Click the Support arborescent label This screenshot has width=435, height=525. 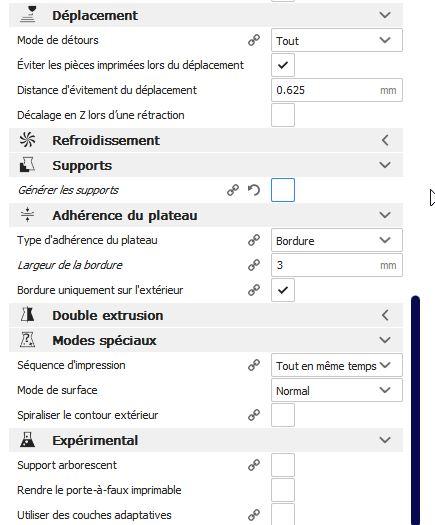point(67,465)
